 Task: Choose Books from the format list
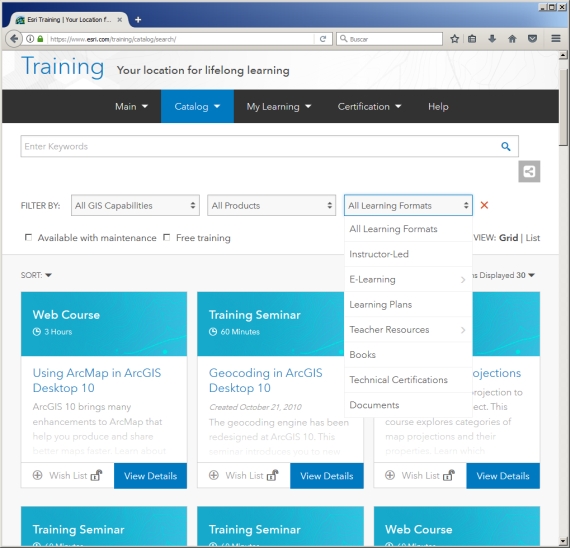tap(408, 355)
